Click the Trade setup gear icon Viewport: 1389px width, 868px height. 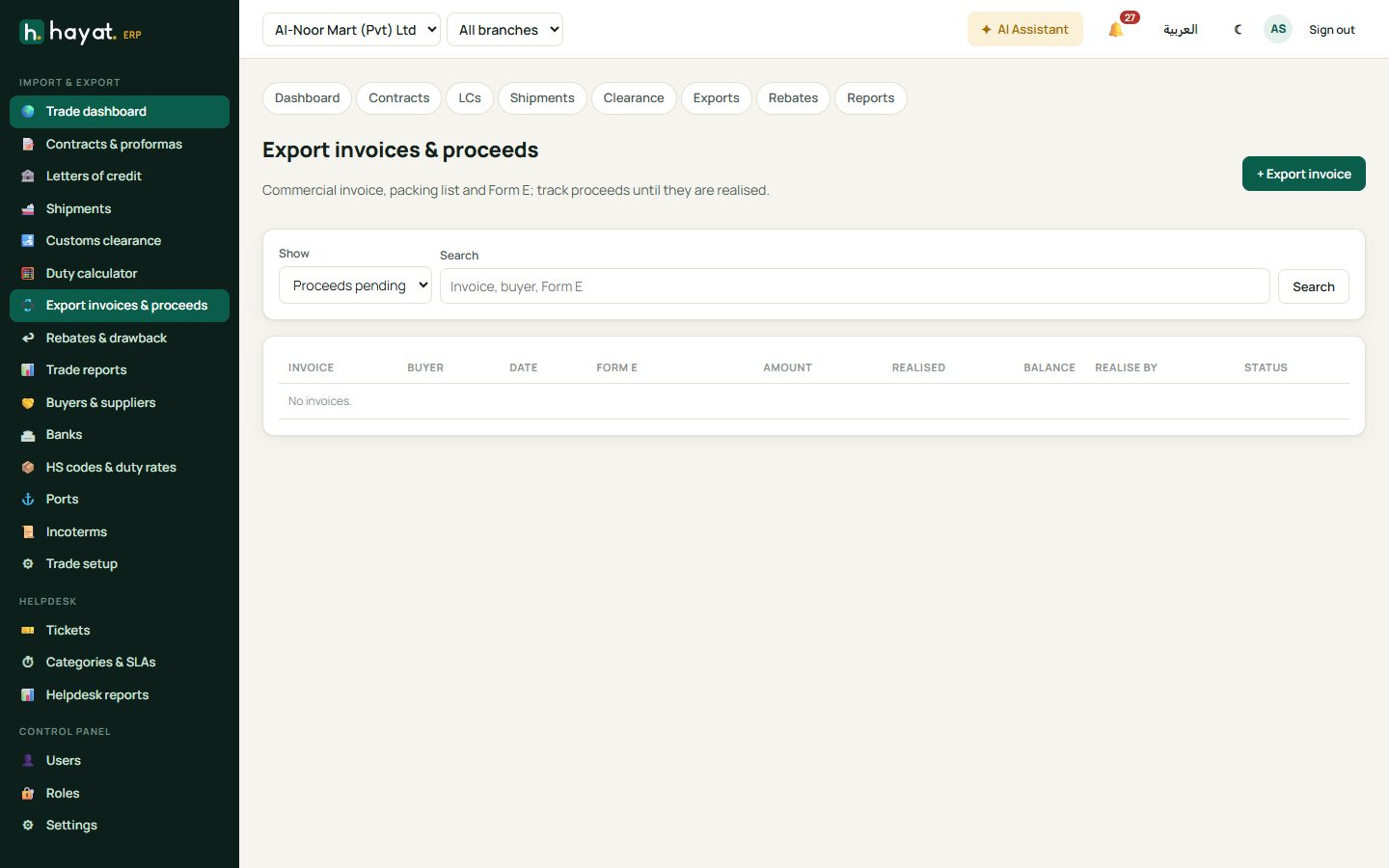(x=28, y=564)
